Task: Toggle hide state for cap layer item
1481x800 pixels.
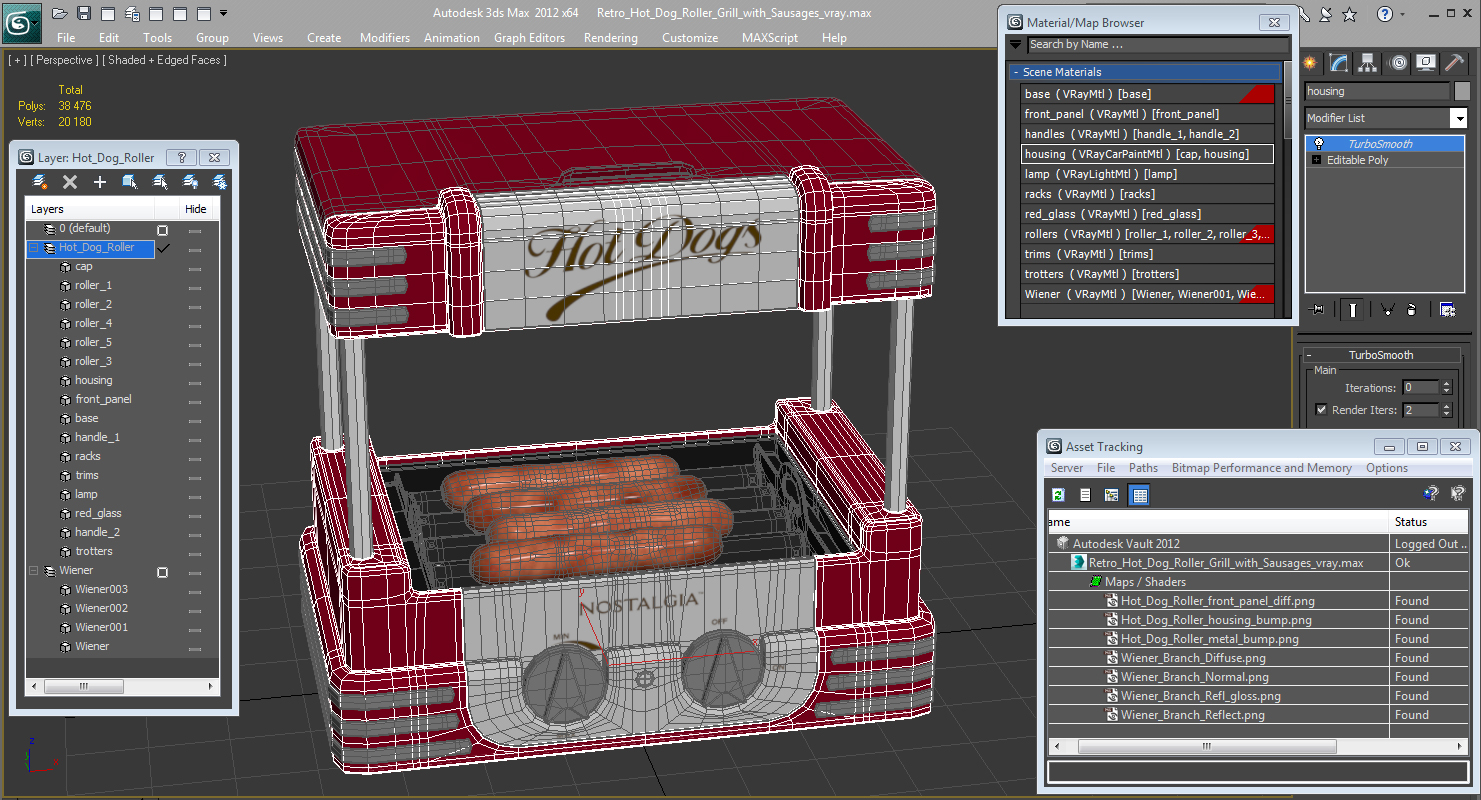Action: [x=195, y=267]
